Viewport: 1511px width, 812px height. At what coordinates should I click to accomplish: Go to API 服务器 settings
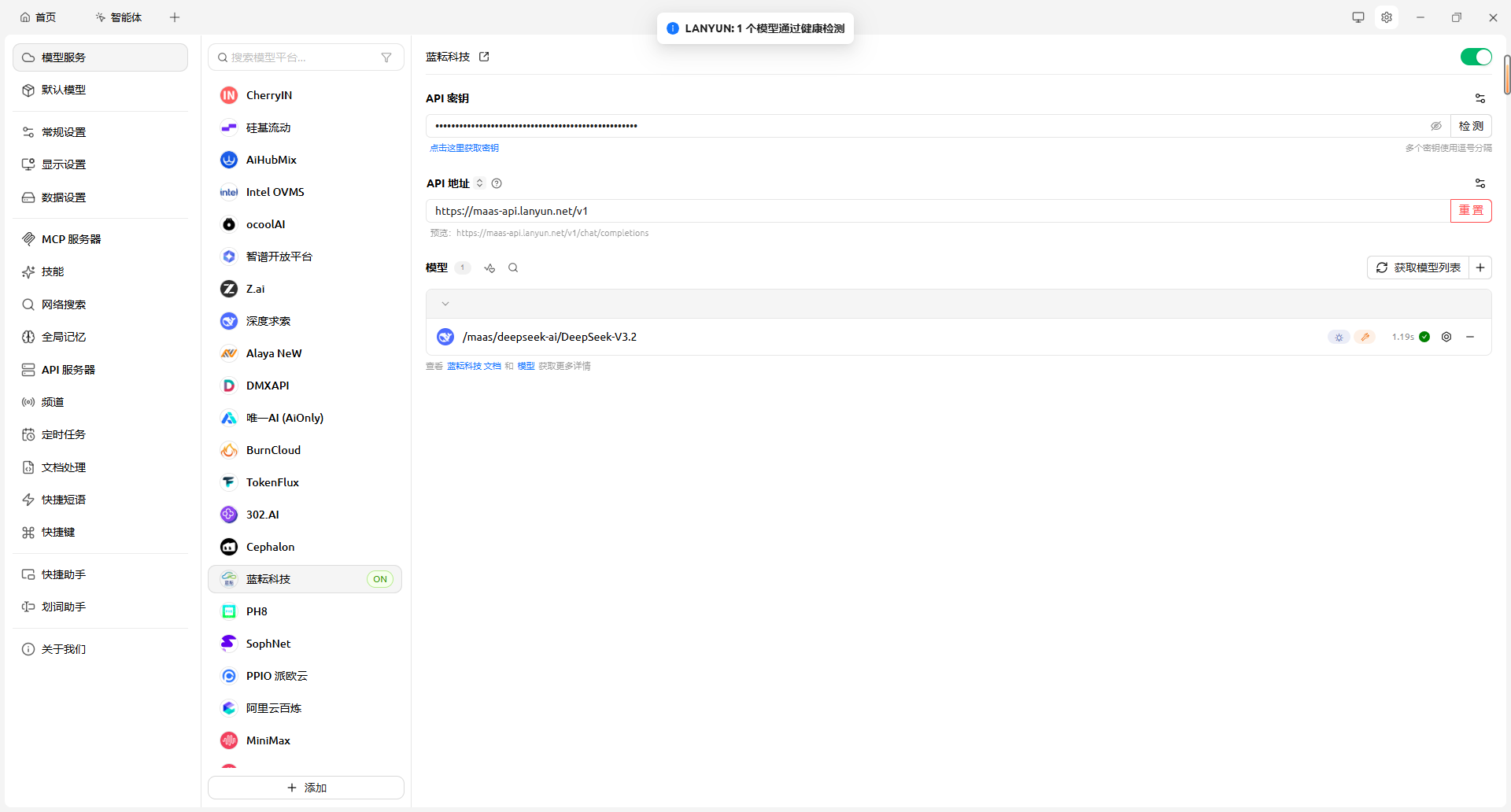(100, 370)
